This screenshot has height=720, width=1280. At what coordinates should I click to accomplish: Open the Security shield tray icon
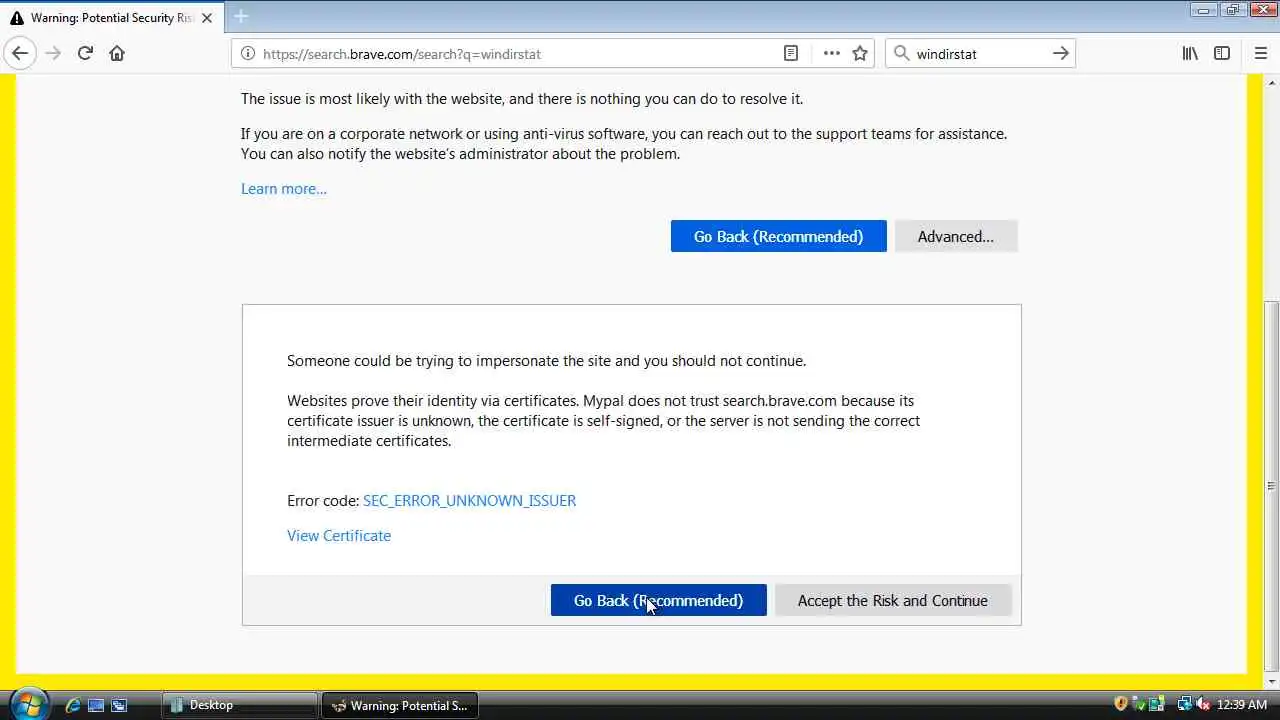coord(1121,704)
